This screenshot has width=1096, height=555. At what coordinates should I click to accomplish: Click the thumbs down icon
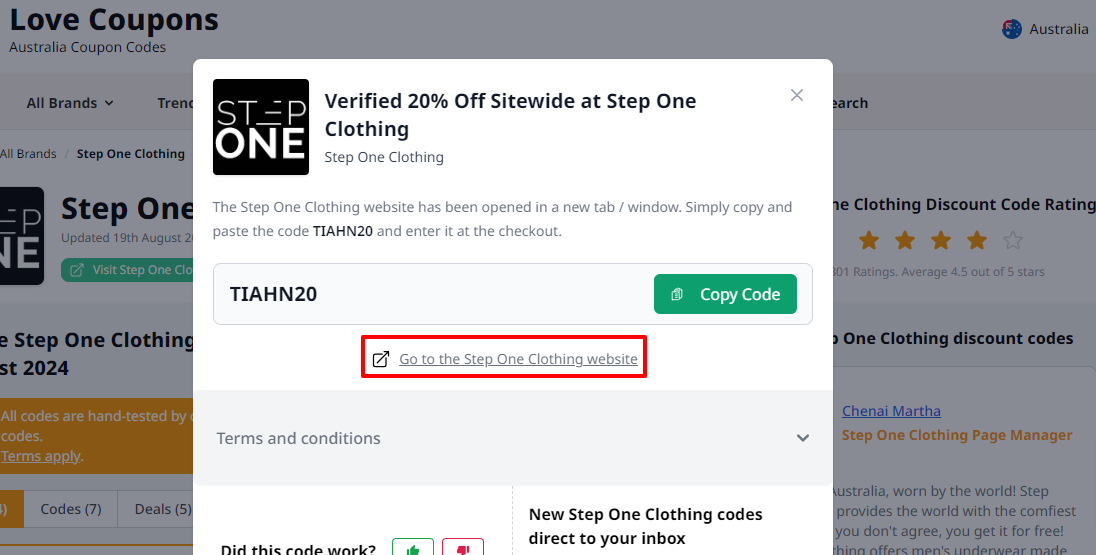[463, 549]
